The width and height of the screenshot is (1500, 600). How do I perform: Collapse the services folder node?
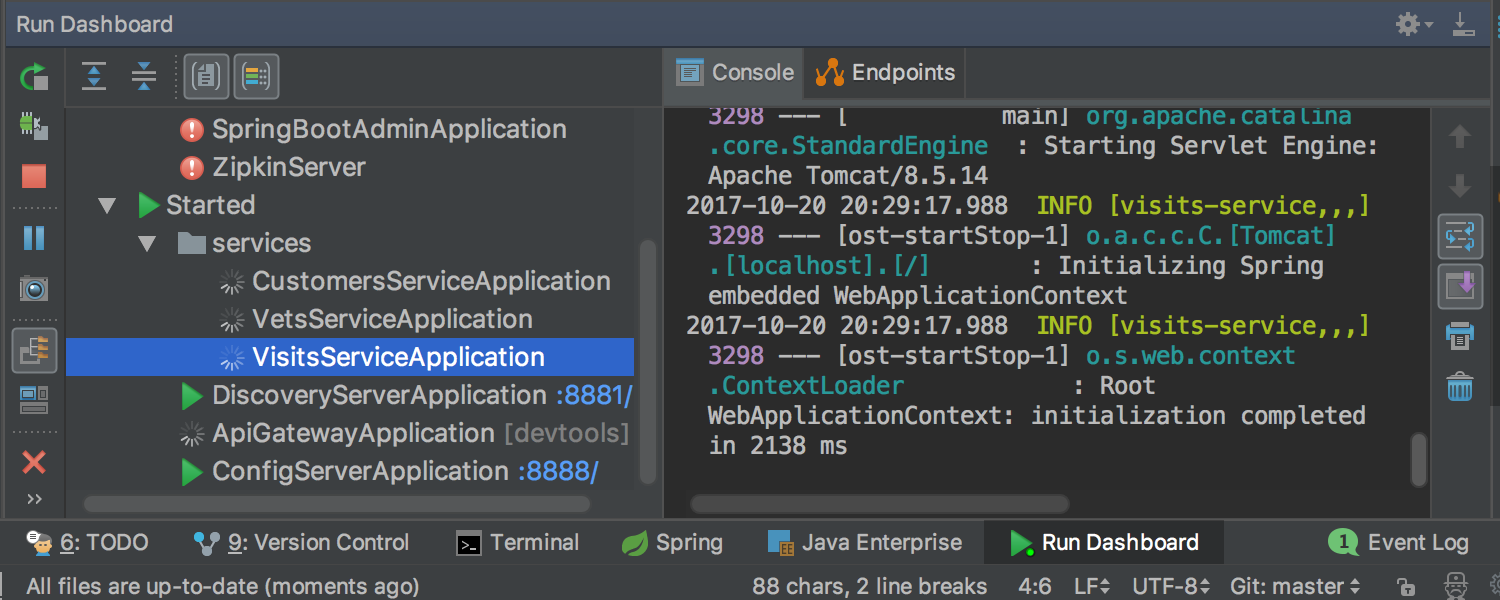point(147,244)
